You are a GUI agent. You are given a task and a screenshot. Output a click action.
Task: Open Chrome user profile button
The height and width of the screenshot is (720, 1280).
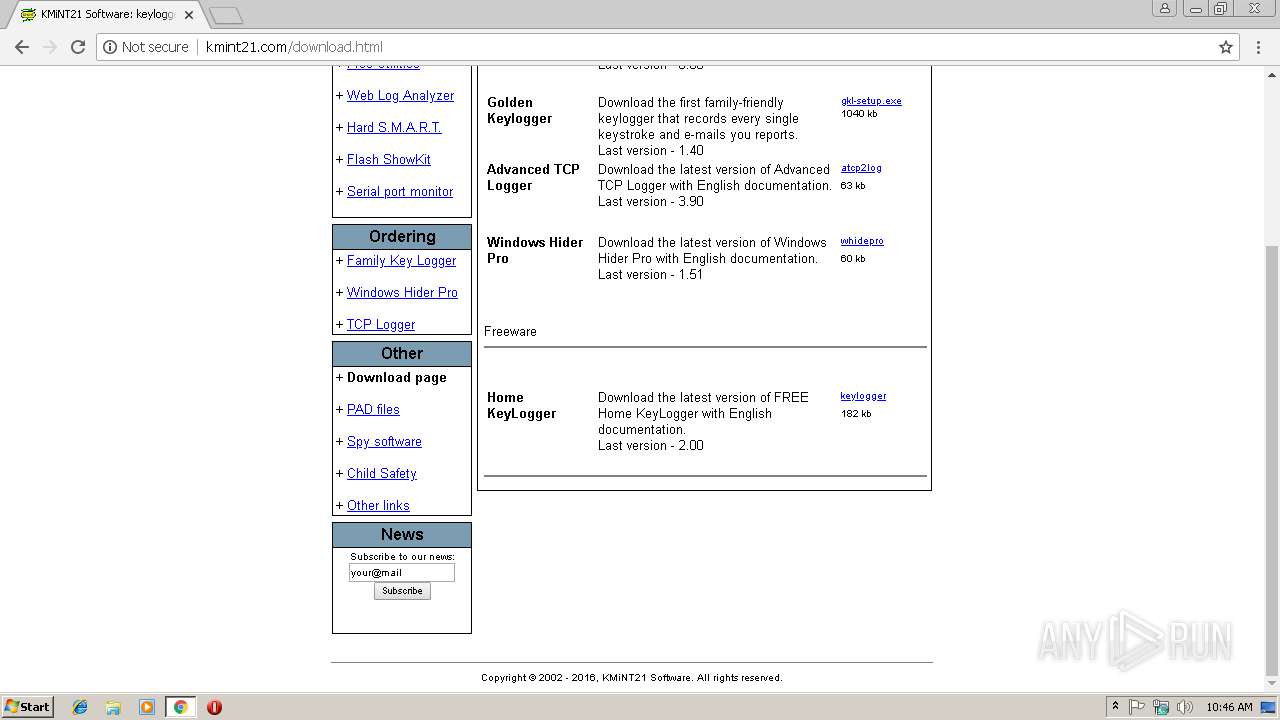coord(1165,8)
